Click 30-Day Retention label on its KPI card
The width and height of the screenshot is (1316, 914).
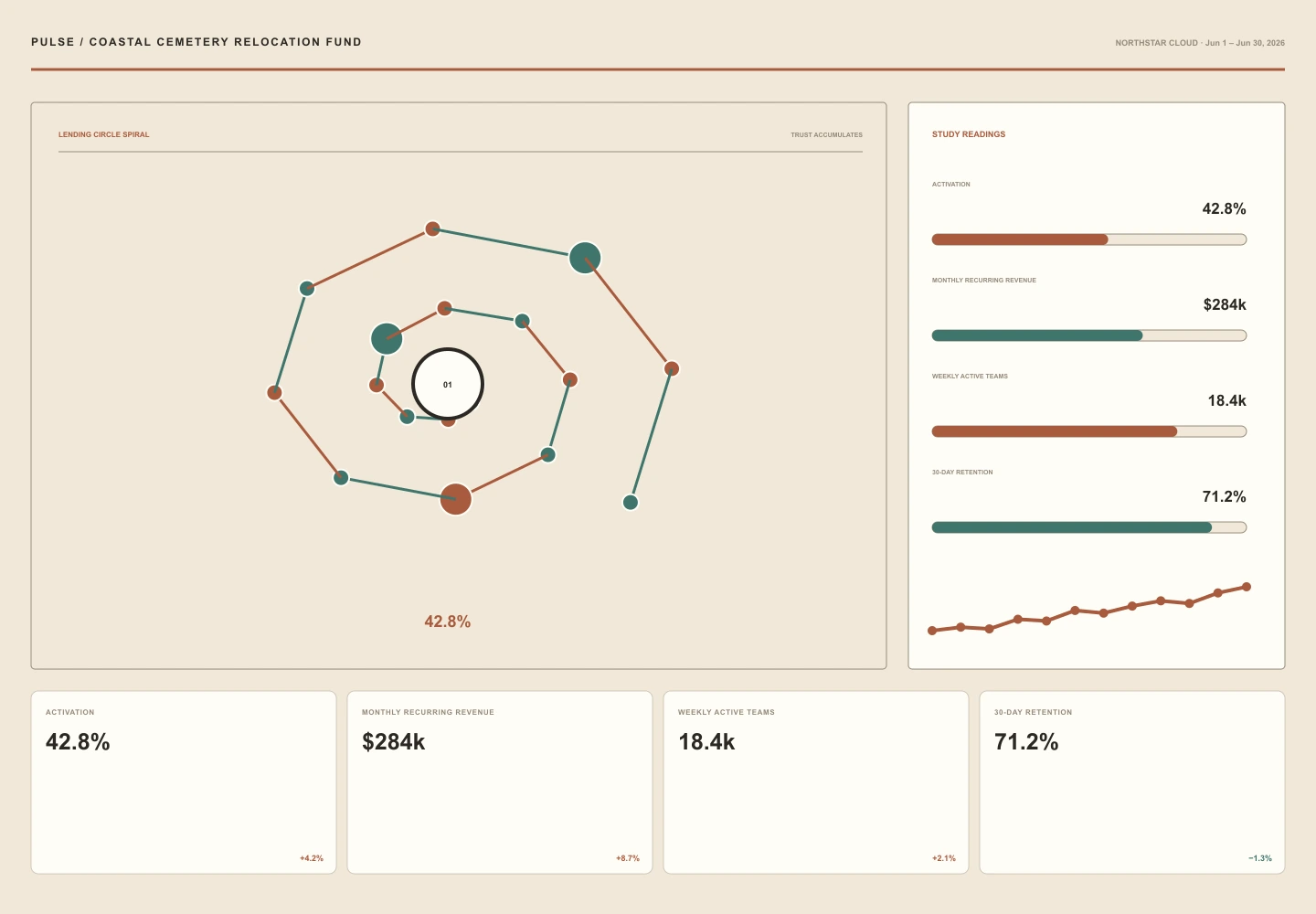coord(1034,712)
